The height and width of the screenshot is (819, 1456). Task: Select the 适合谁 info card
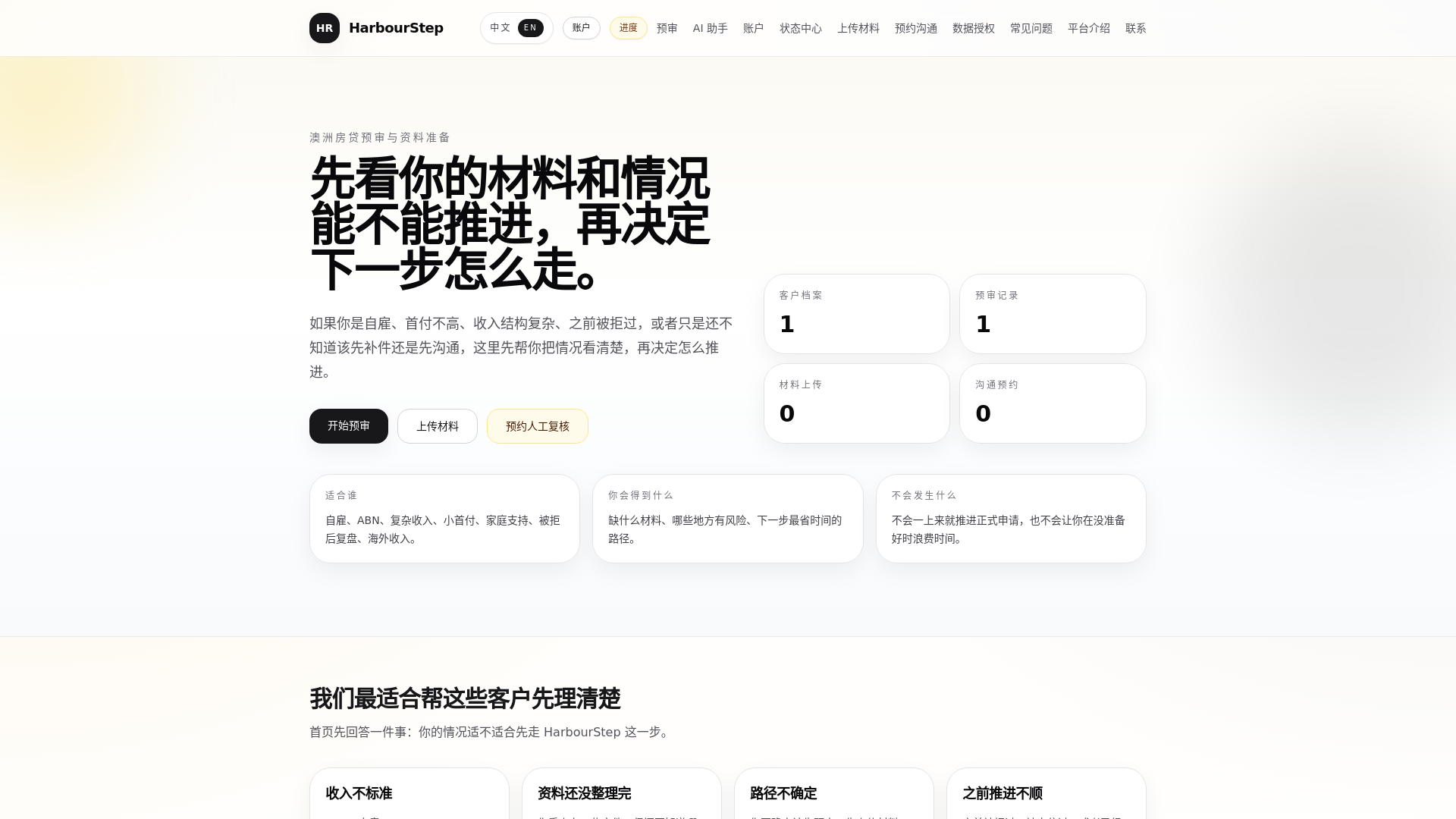[444, 519]
